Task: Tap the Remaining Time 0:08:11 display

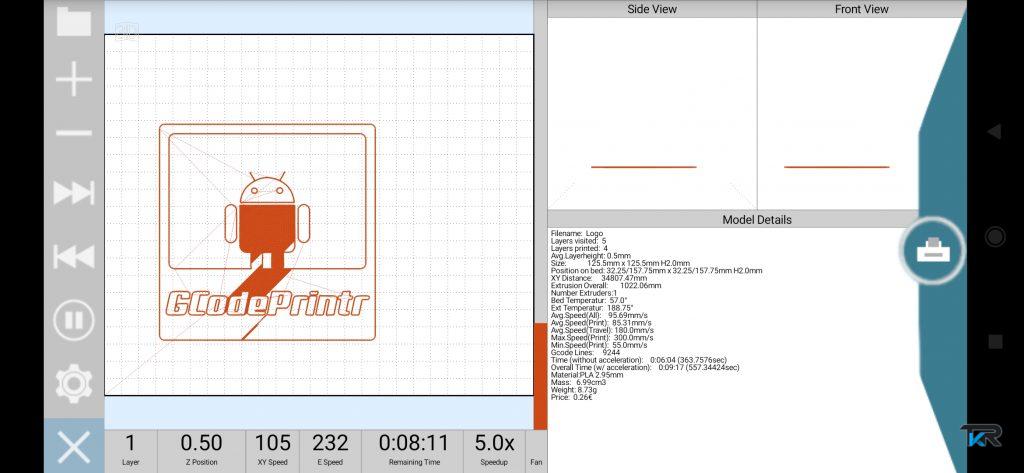Action: pos(413,450)
